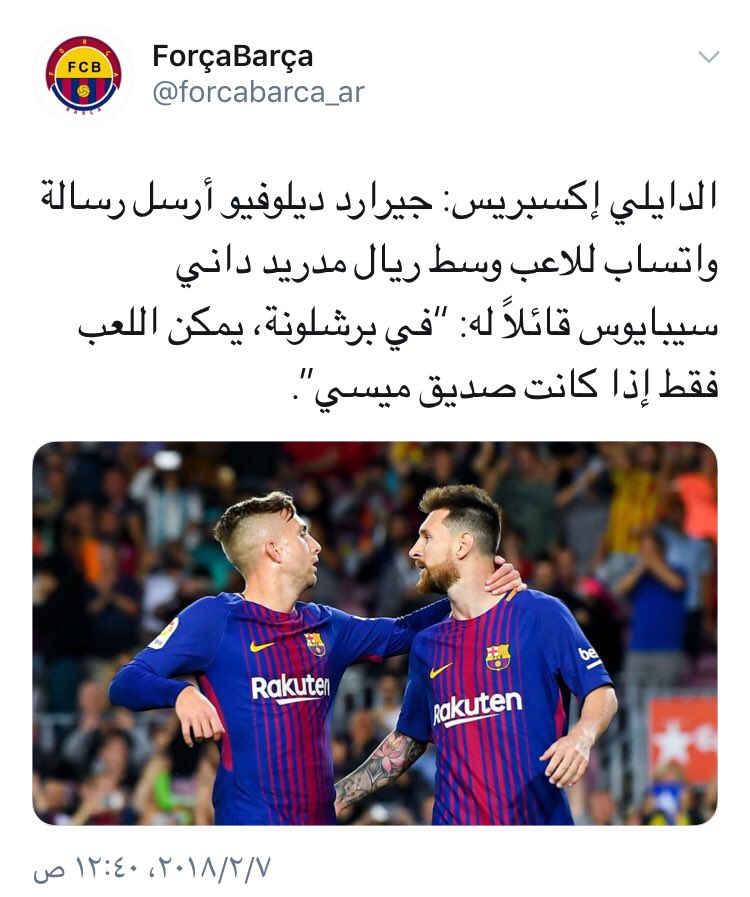Click the Rakuten logo on right jersey
Viewport: 750px width, 897px height.
click(477, 709)
